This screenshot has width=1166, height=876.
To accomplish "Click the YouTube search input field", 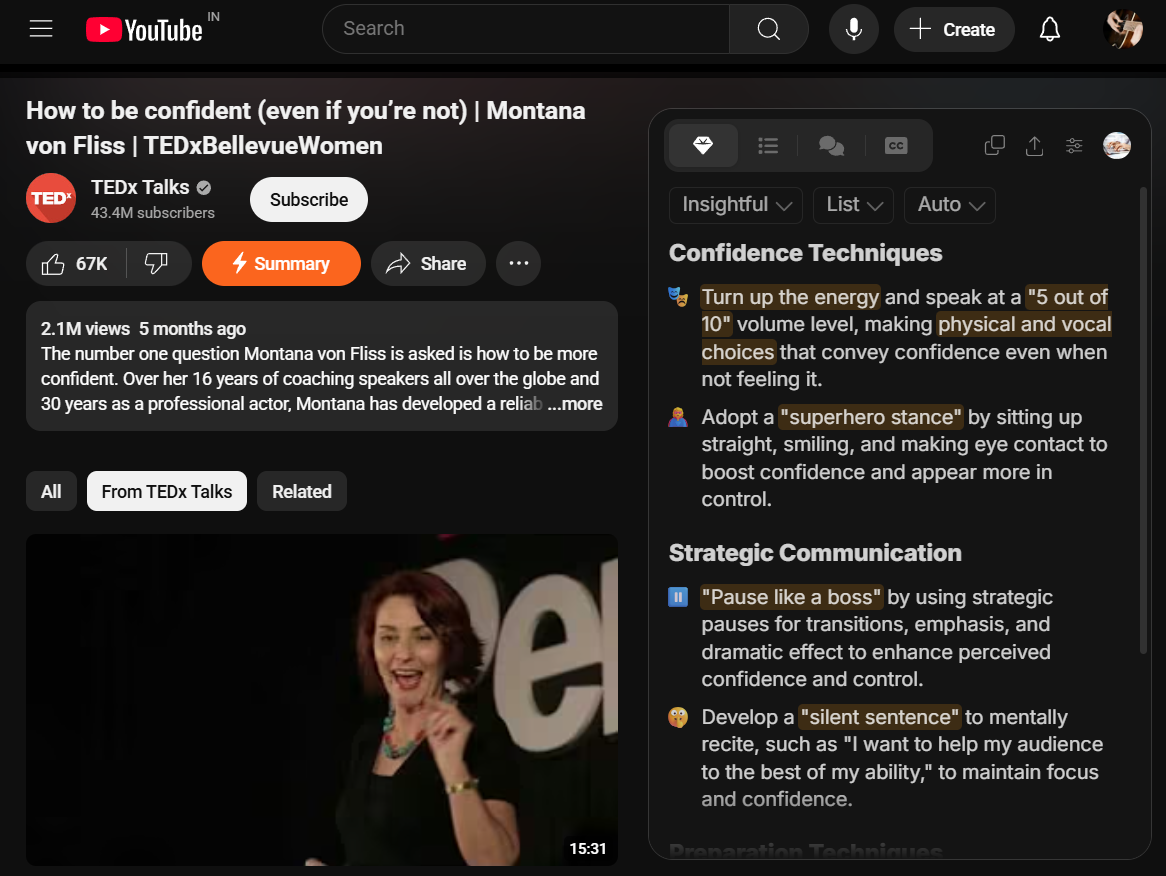I will pyautogui.click(x=525, y=28).
